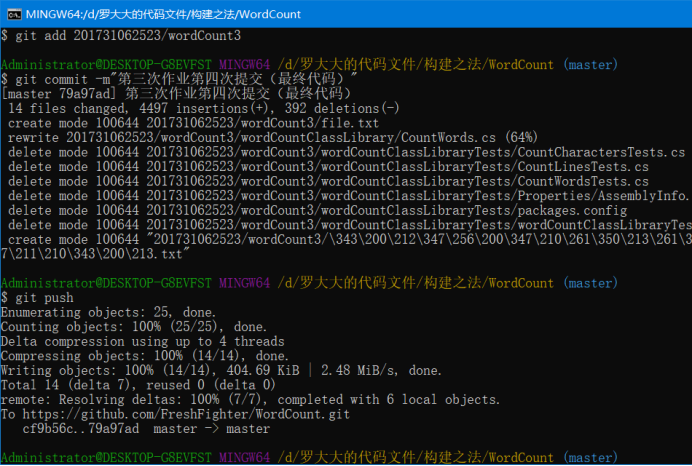Click the delete mode CountLinesTests.cs line

(328, 167)
